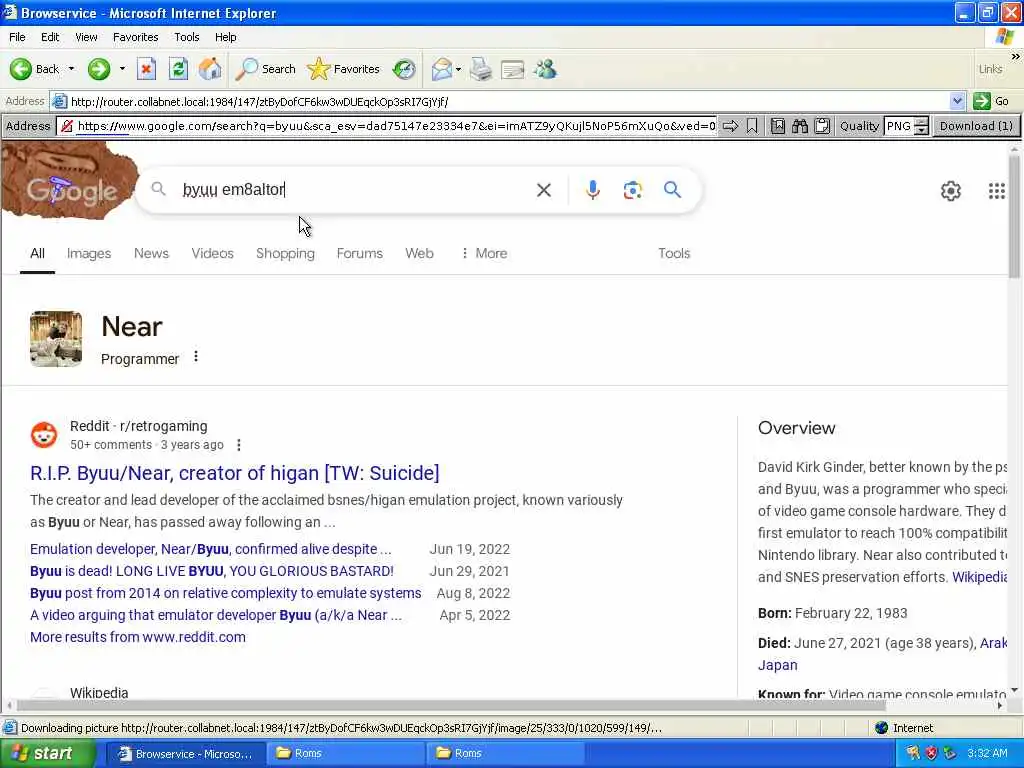This screenshot has height=768, width=1024.
Task: Click the Browservice google.com URL field
Action: click(x=389, y=126)
